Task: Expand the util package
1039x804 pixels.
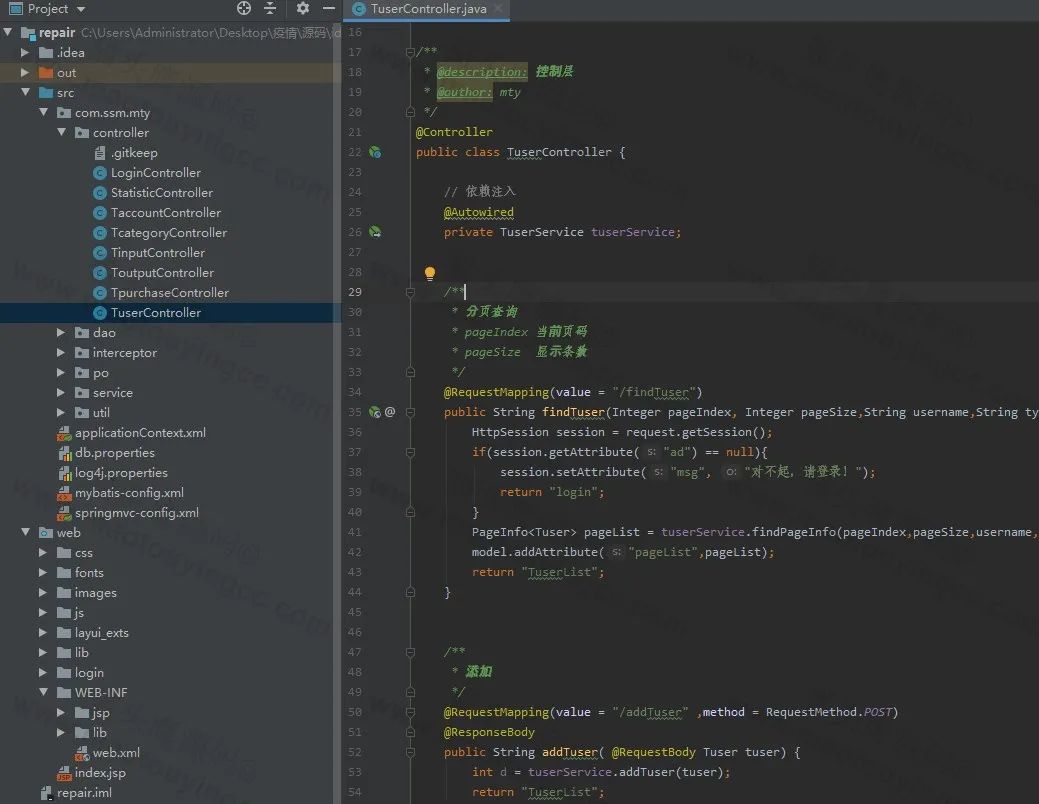Action: (61, 412)
